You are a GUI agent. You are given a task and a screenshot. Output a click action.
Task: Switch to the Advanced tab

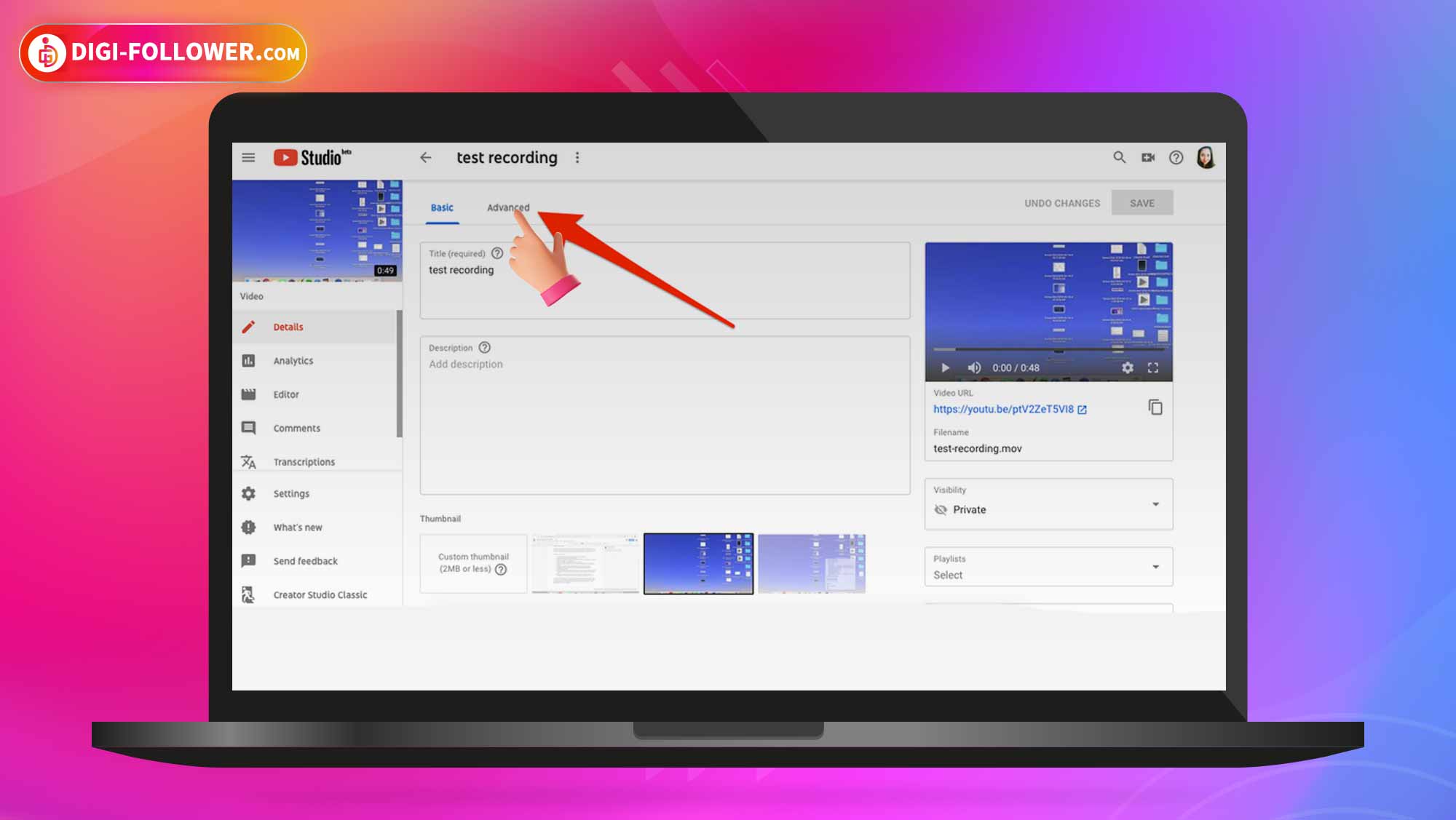508,207
